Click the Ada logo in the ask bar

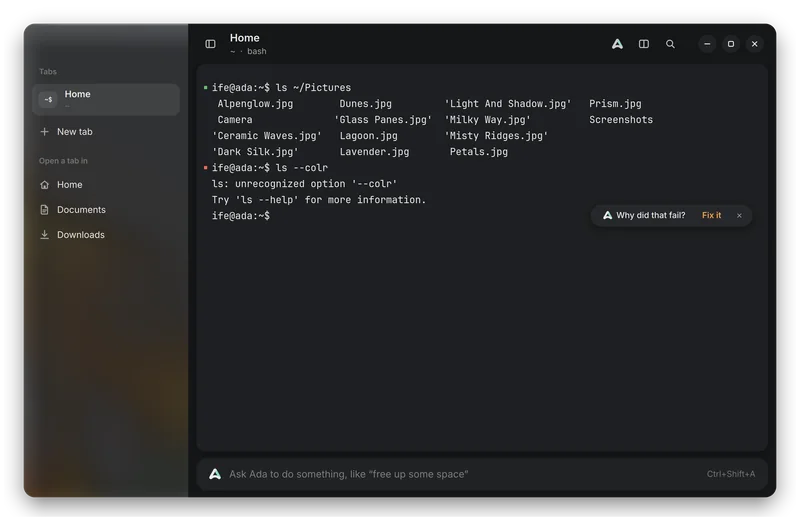point(215,474)
